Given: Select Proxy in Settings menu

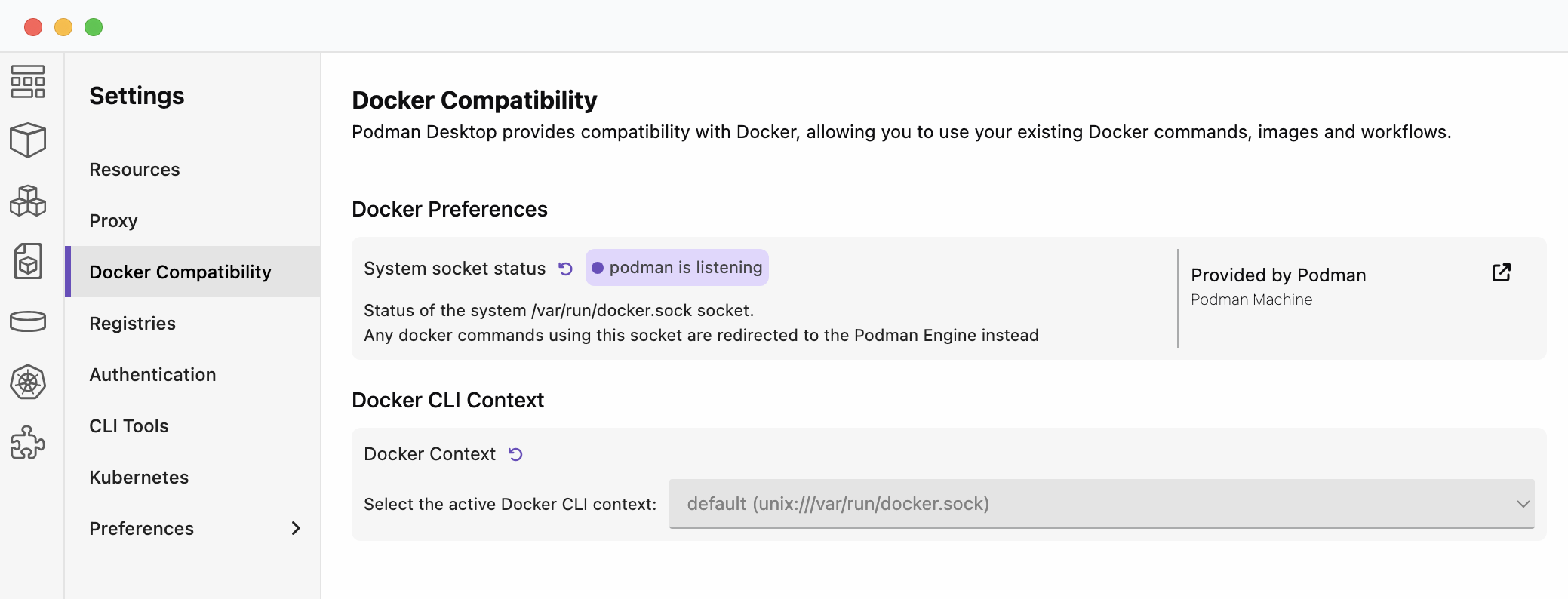Looking at the screenshot, I should 113,221.
